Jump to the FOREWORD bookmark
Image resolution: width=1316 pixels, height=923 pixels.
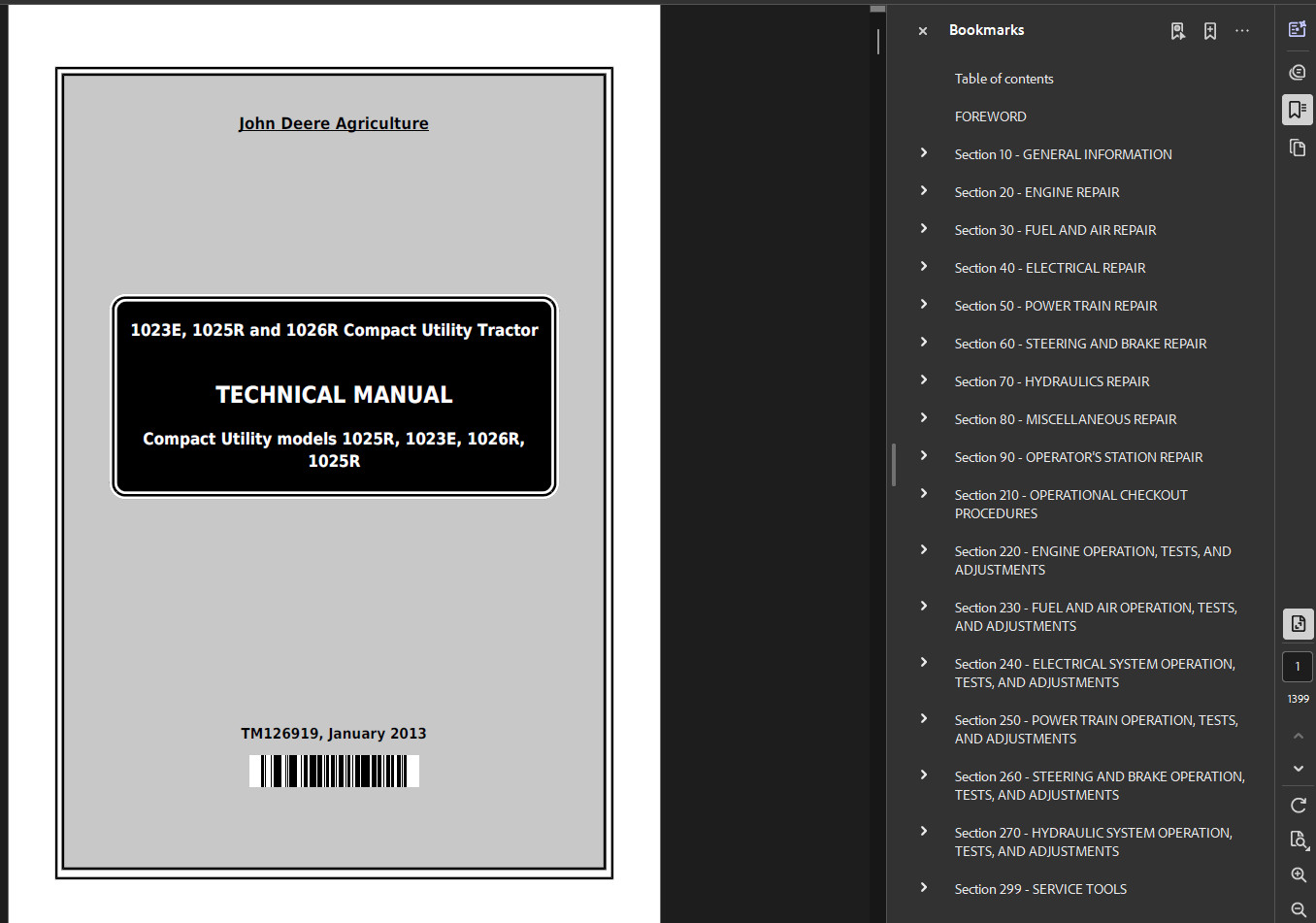[x=990, y=116]
